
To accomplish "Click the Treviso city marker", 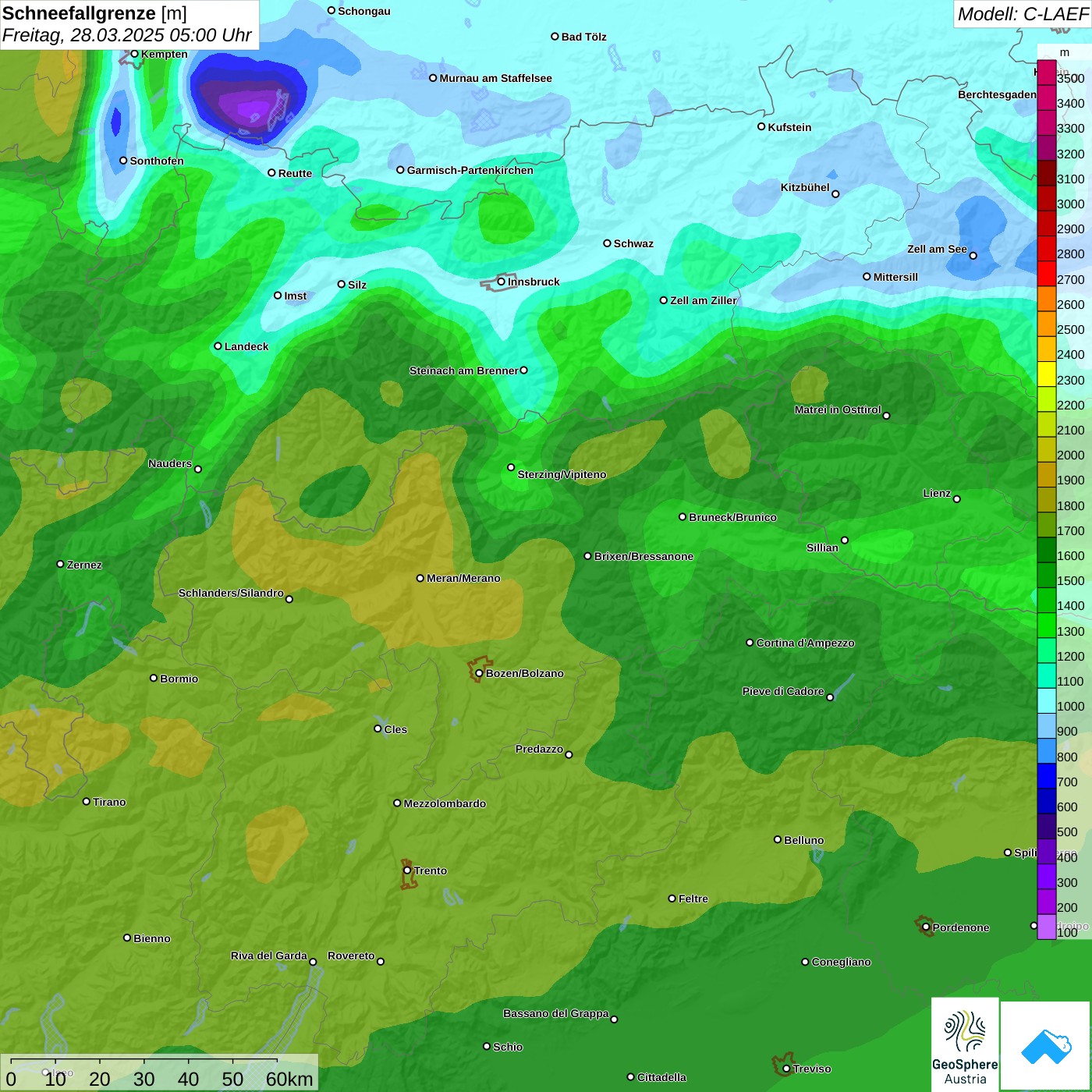I will (x=786, y=1069).
